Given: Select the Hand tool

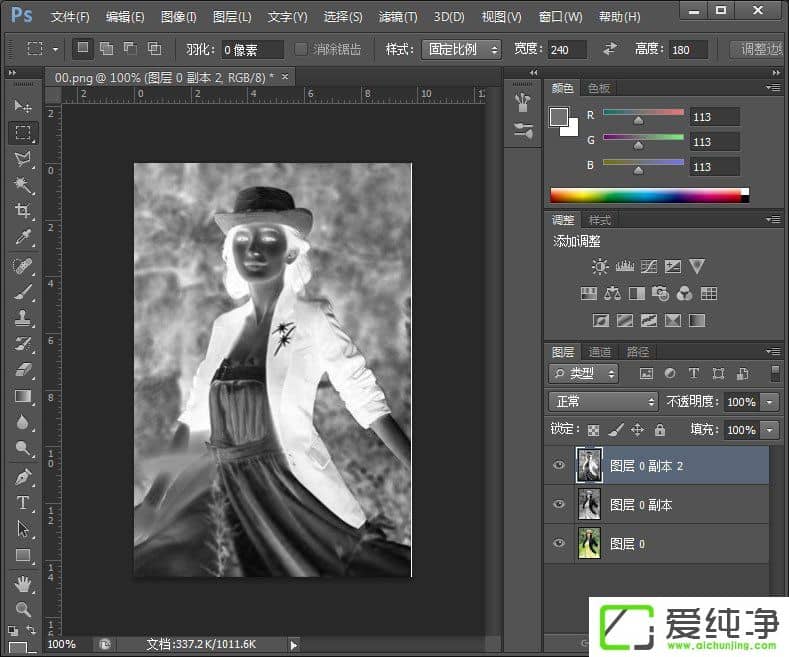Looking at the screenshot, I should point(23,582).
